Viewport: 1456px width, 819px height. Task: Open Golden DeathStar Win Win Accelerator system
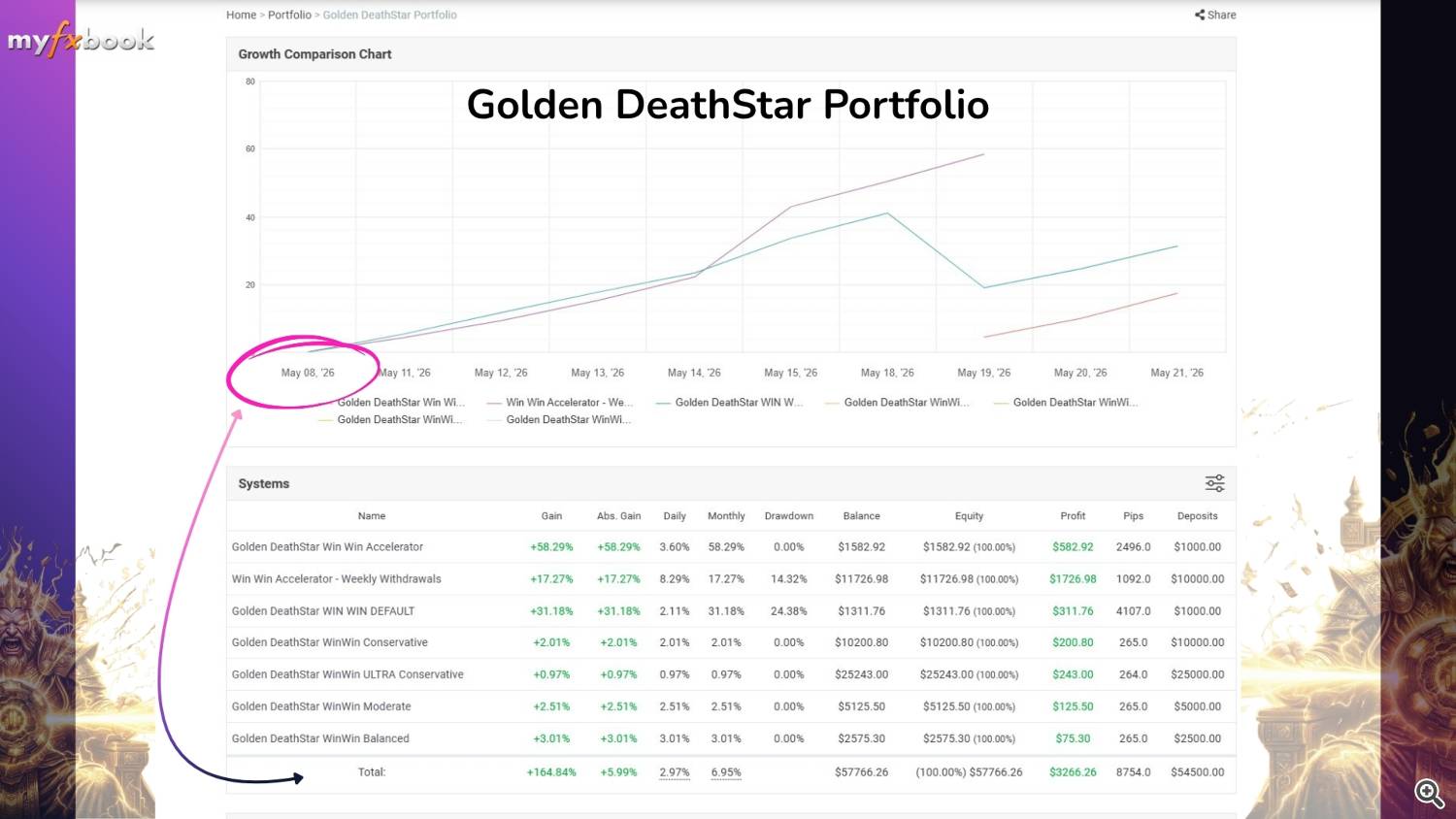coord(327,547)
